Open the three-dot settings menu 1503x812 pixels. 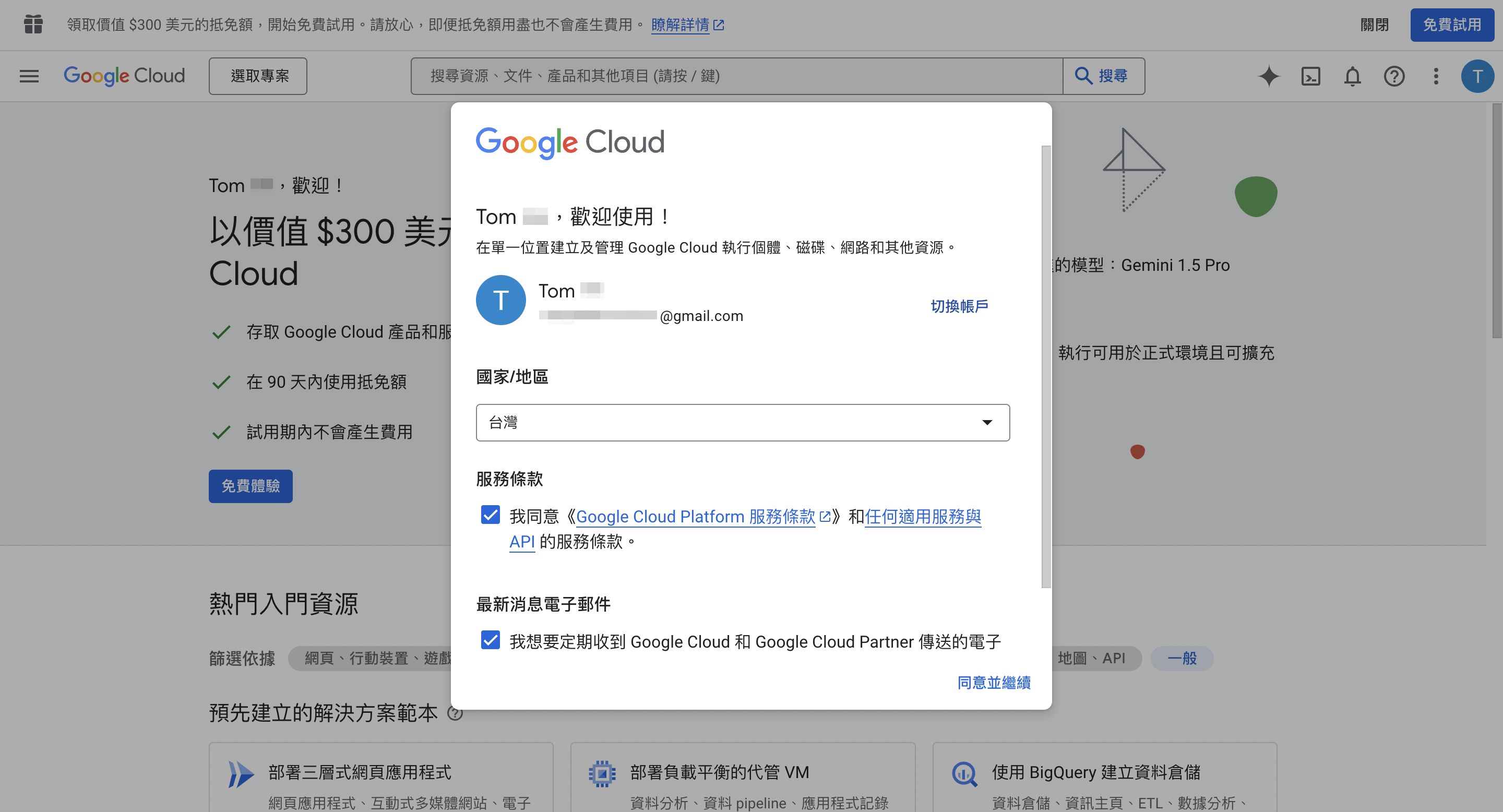point(1437,76)
